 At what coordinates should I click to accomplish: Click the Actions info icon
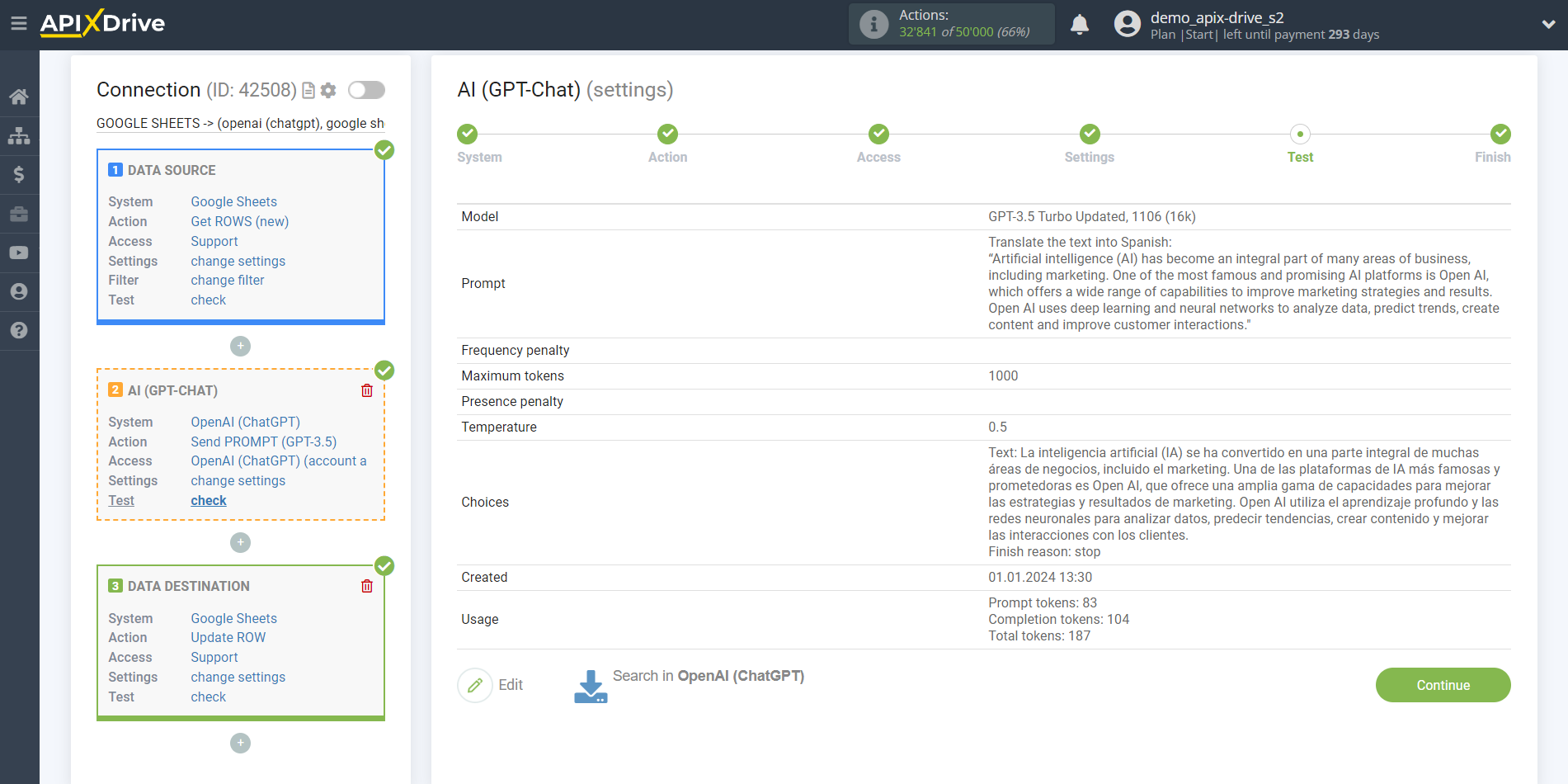click(x=873, y=24)
